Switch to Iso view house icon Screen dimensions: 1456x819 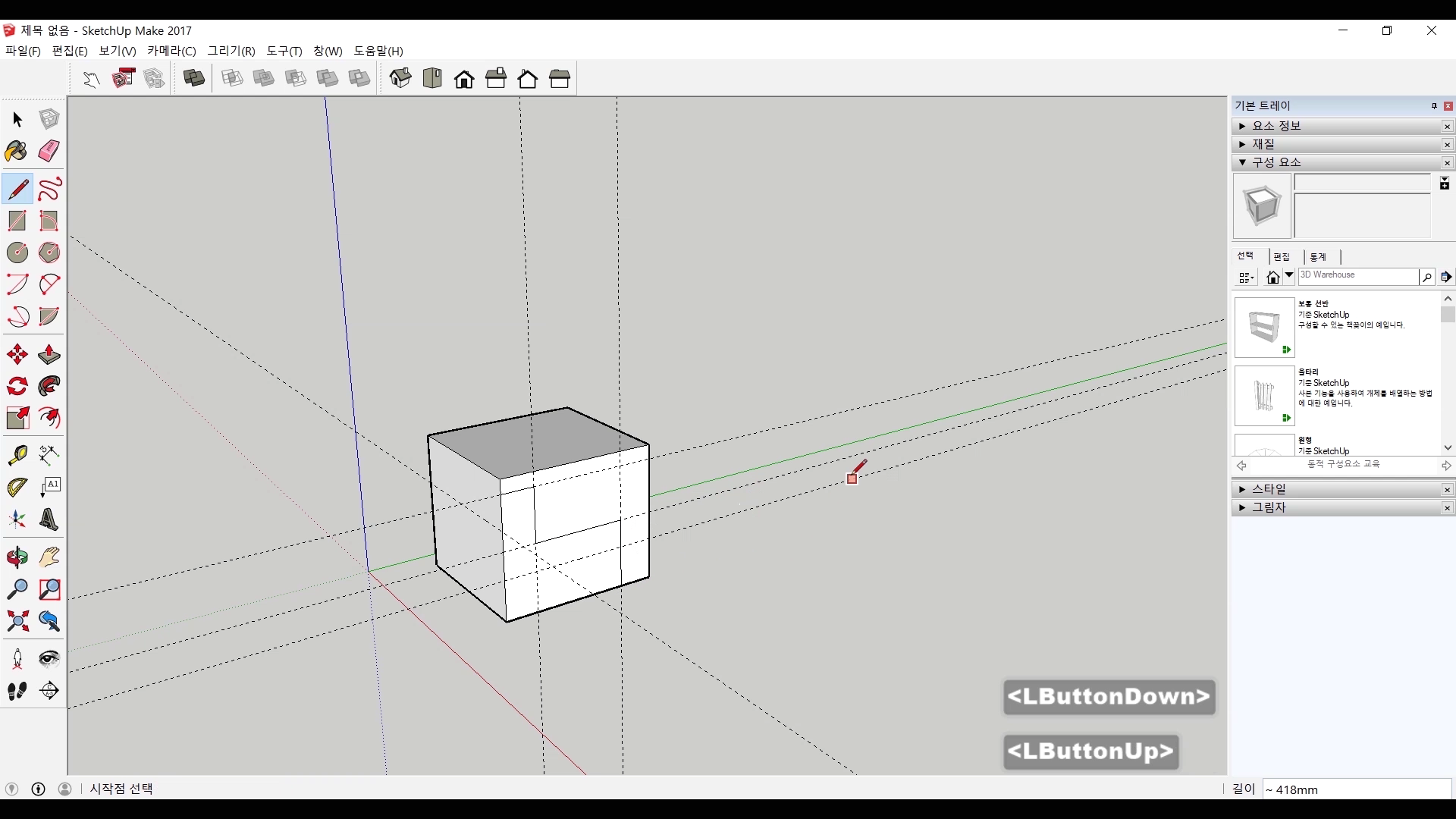click(400, 78)
